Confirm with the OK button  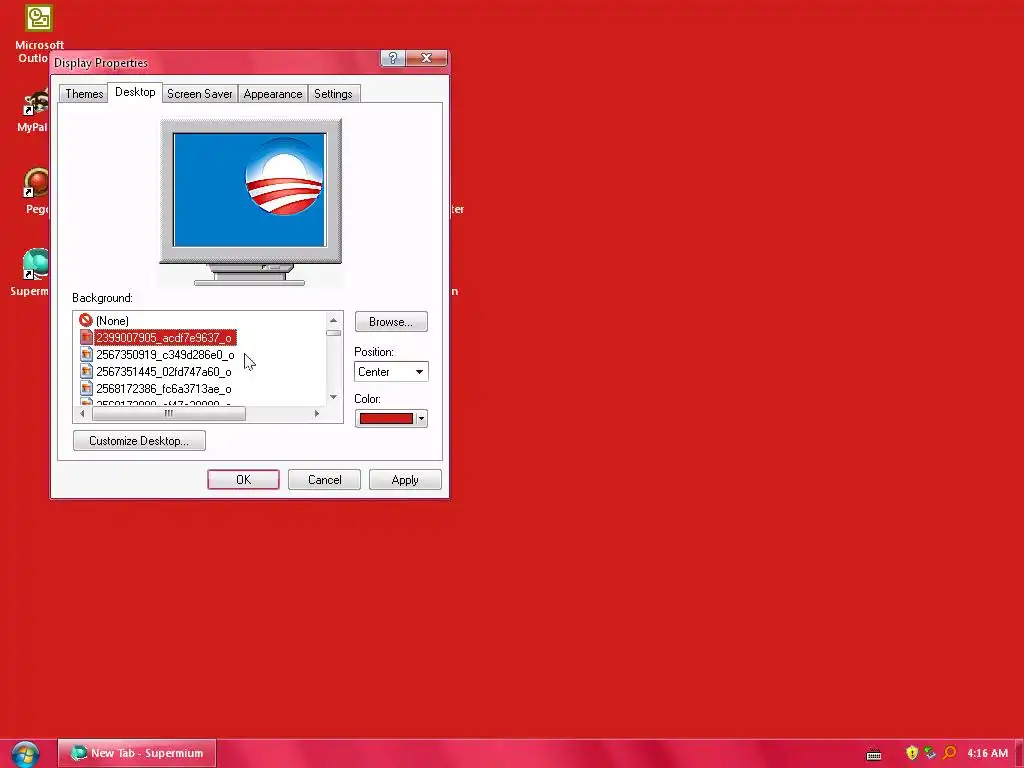tap(244, 479)
